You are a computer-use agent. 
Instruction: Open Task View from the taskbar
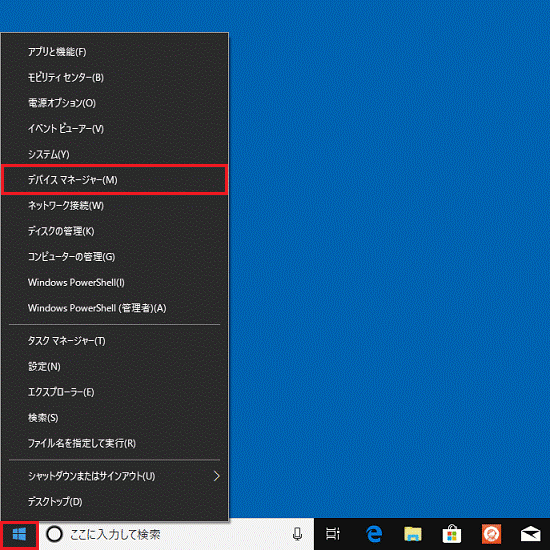[x=333, y=534]
